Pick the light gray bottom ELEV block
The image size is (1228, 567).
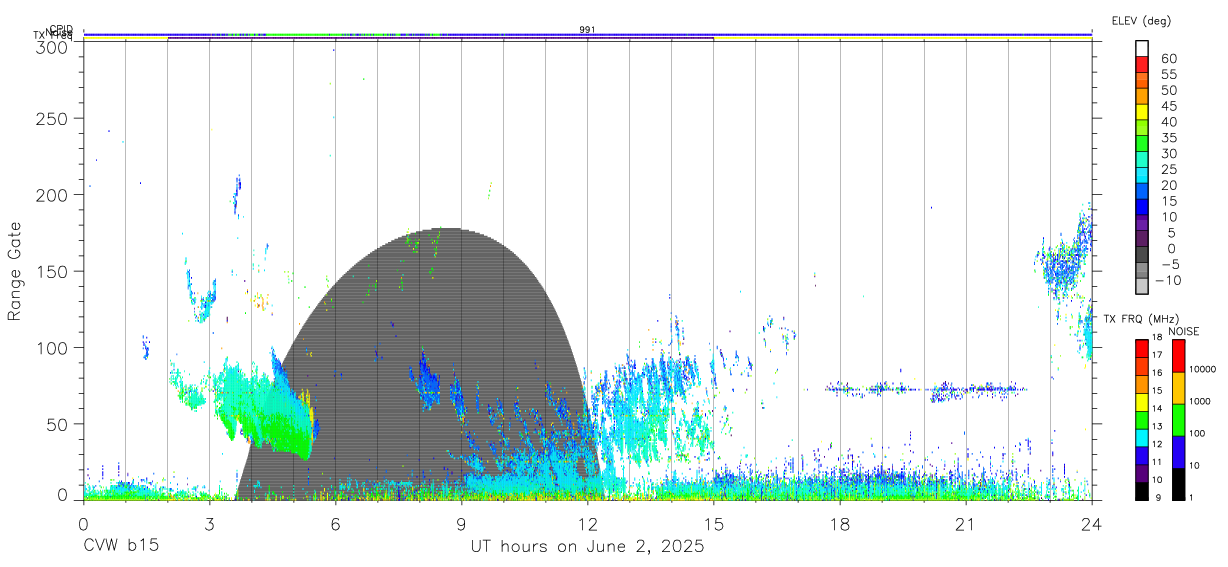click(1142, 287)
